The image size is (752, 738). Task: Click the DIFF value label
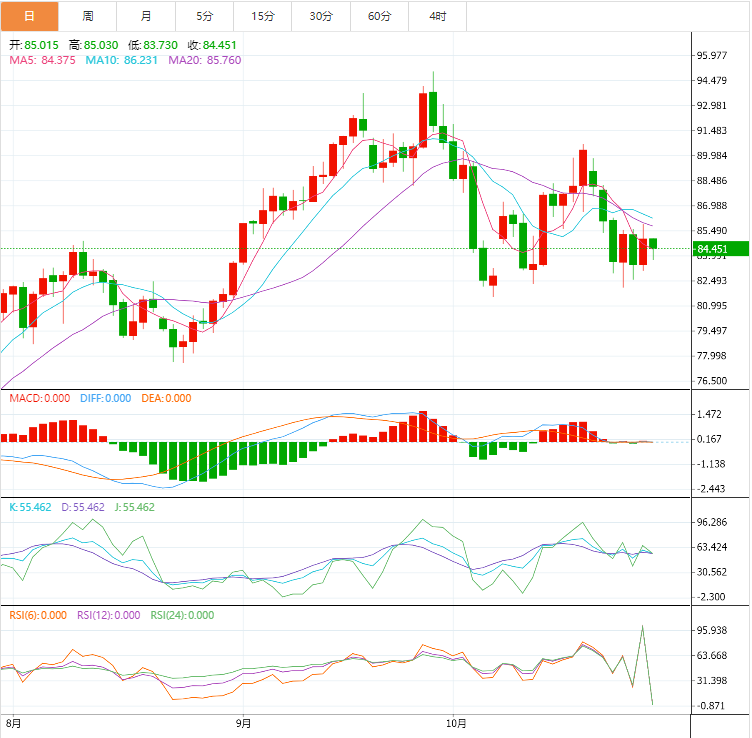pos(106,398)
